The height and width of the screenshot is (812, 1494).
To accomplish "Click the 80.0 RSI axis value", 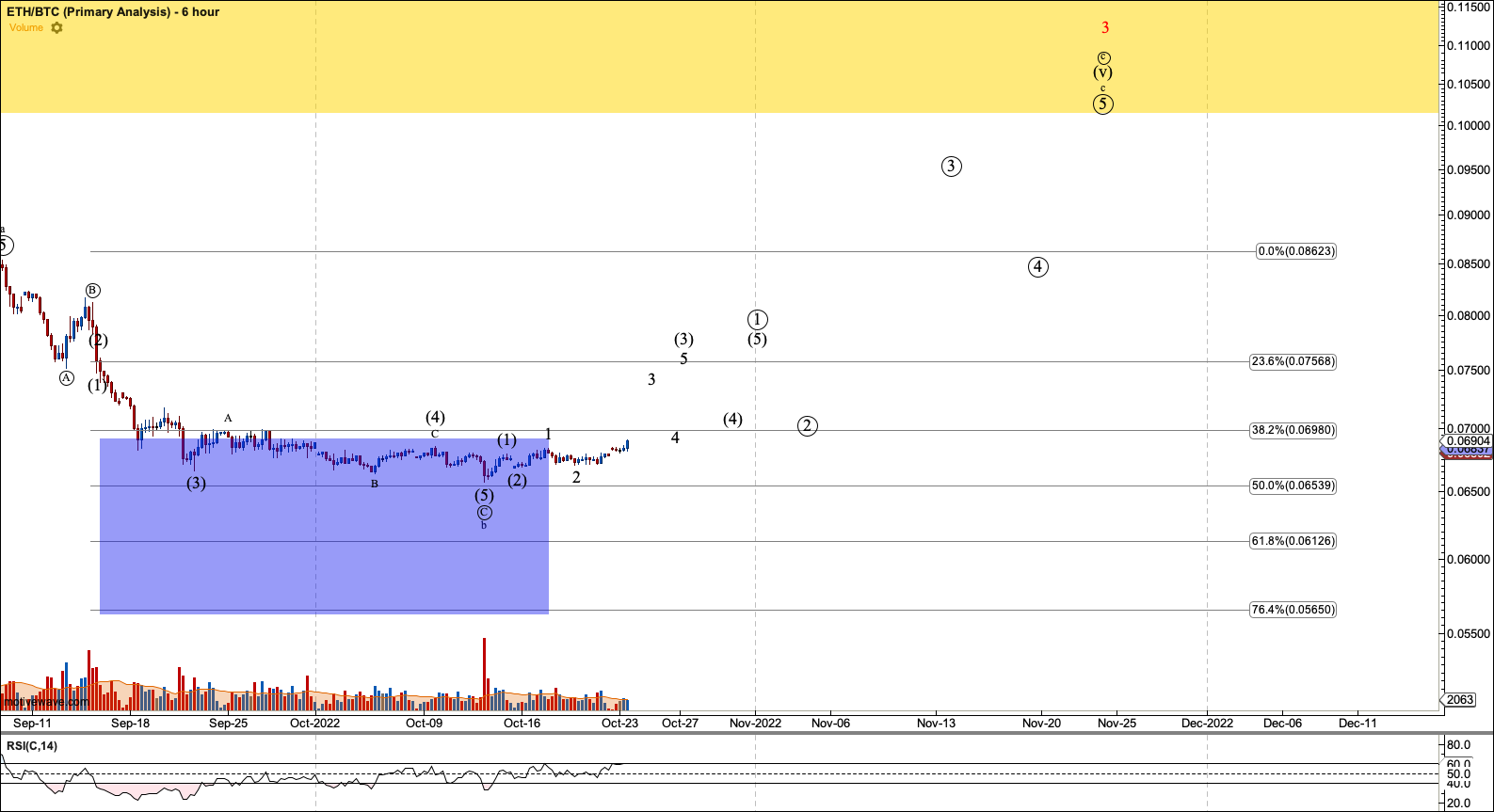I will (1458, 744).
